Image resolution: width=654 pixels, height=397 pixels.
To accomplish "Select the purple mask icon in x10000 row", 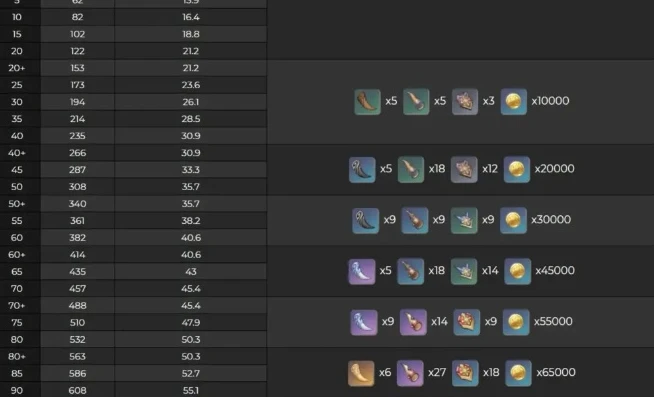I will point(465,102).
